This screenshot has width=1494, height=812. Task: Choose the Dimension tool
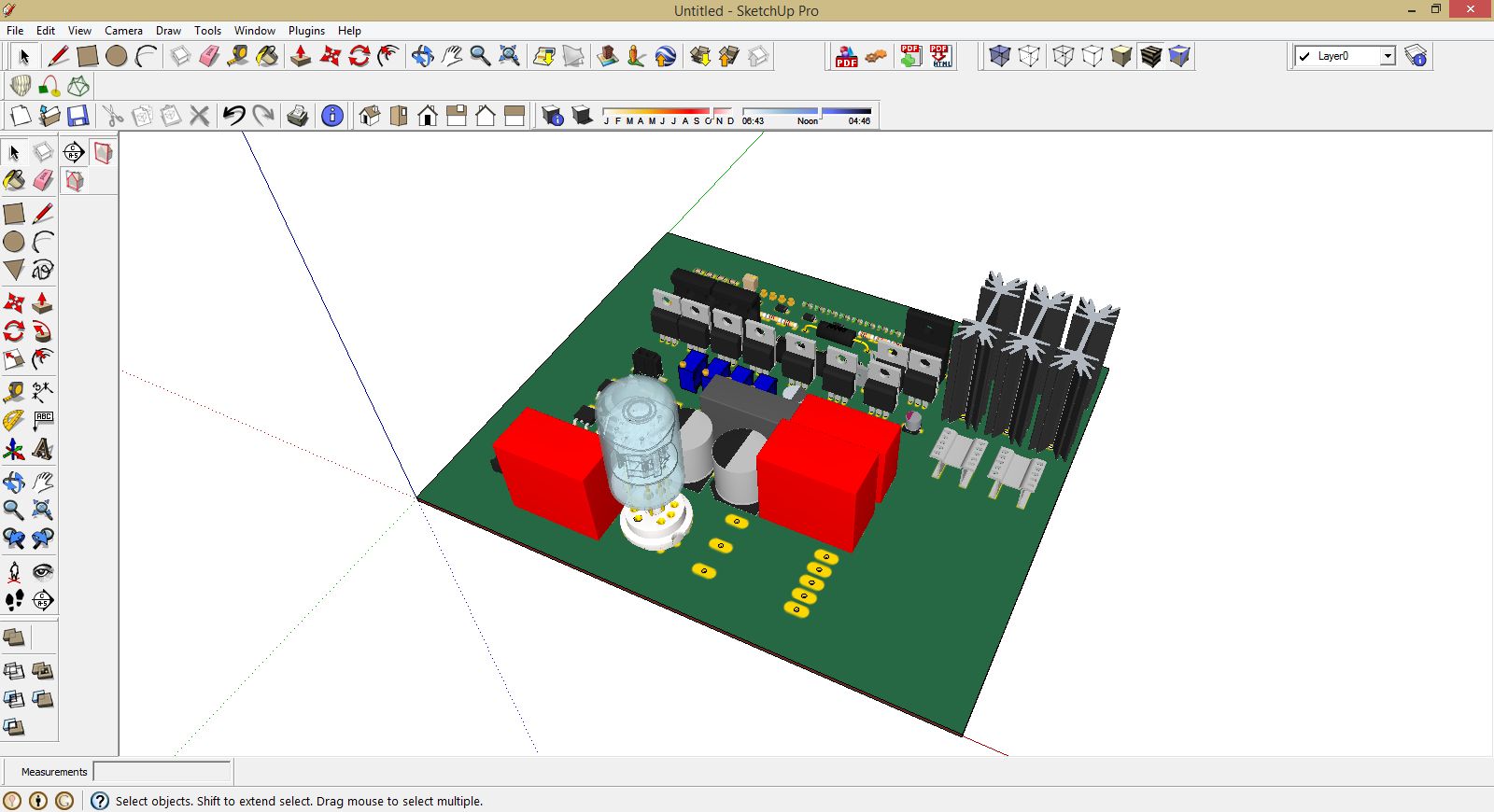[x=43, y=391]
